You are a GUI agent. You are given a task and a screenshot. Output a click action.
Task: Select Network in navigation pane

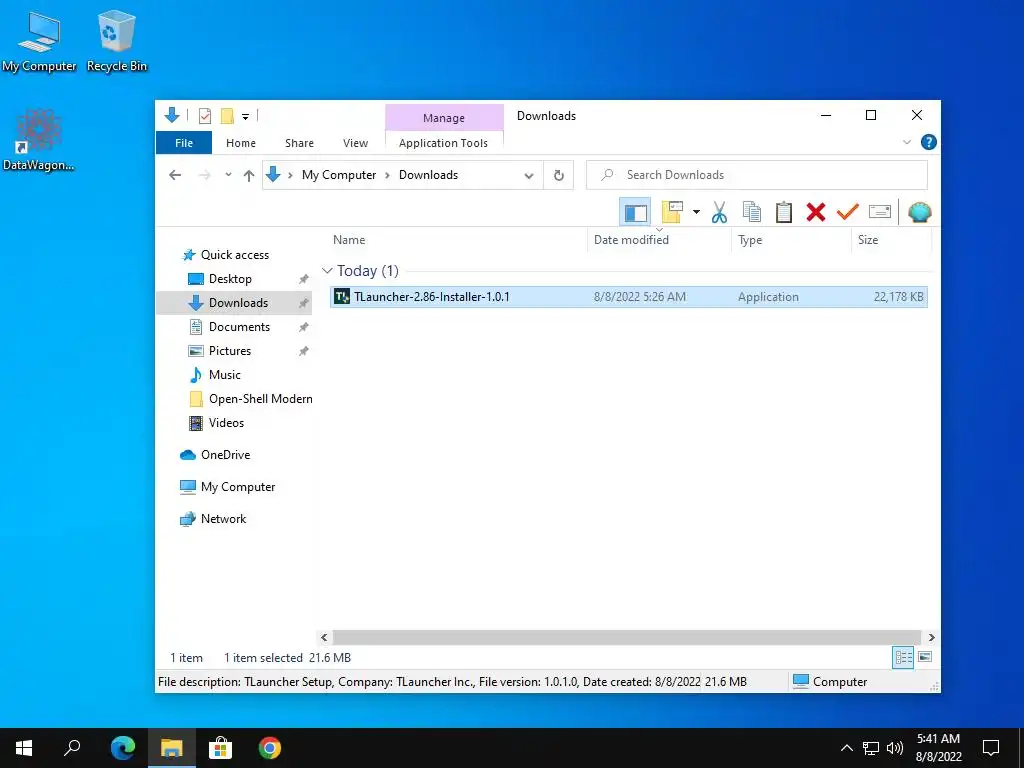coord(223,519)
